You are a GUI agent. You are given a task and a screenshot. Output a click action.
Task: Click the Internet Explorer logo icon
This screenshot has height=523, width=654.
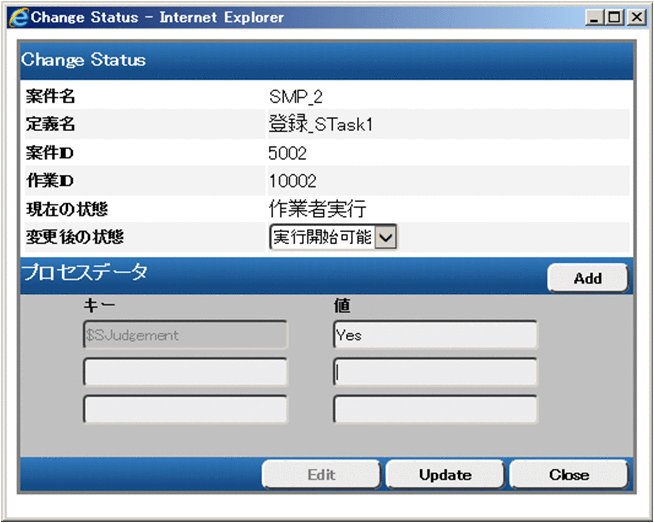point(18,17)
